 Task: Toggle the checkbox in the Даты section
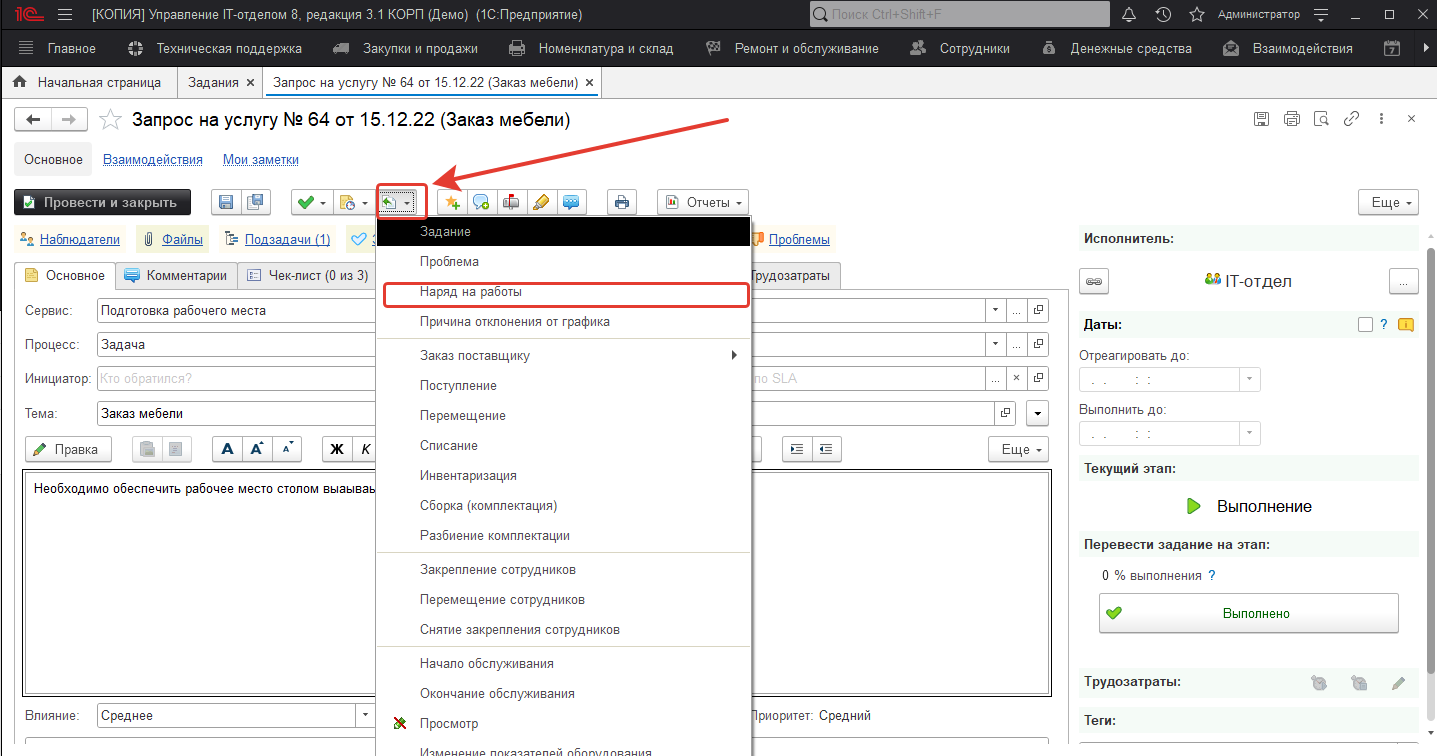click(1365, 324)
